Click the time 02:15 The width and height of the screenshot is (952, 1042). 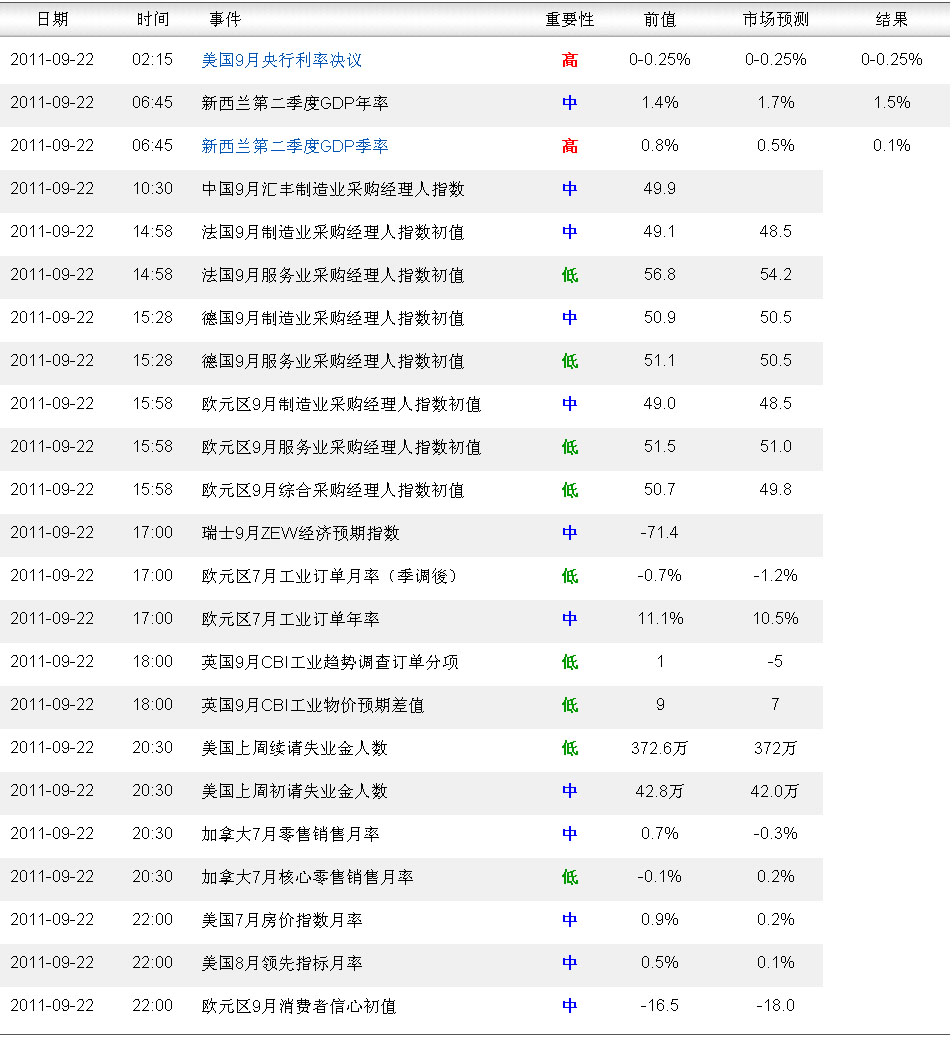152,60
